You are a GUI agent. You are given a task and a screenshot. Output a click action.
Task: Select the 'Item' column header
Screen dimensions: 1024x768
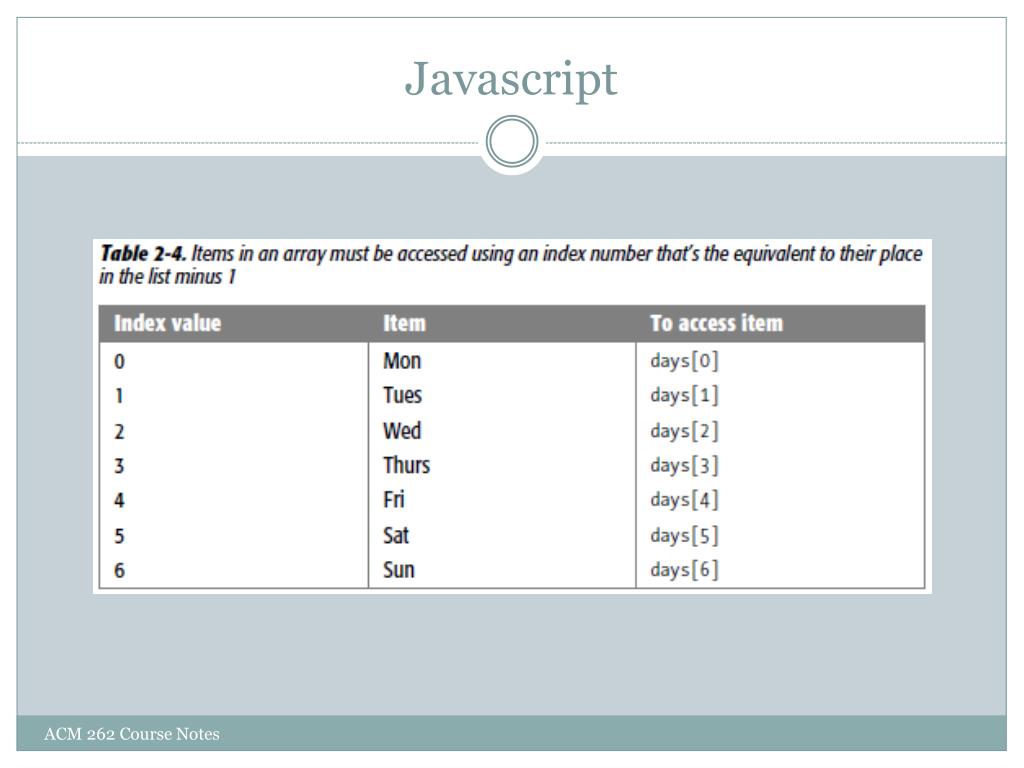coord(404,323)
